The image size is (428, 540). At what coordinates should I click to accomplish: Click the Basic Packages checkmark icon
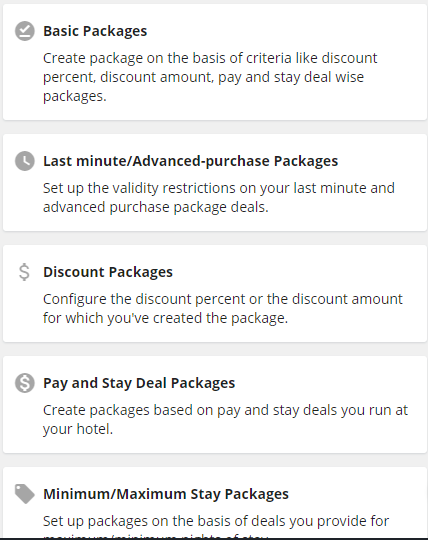tap(25, 31)
